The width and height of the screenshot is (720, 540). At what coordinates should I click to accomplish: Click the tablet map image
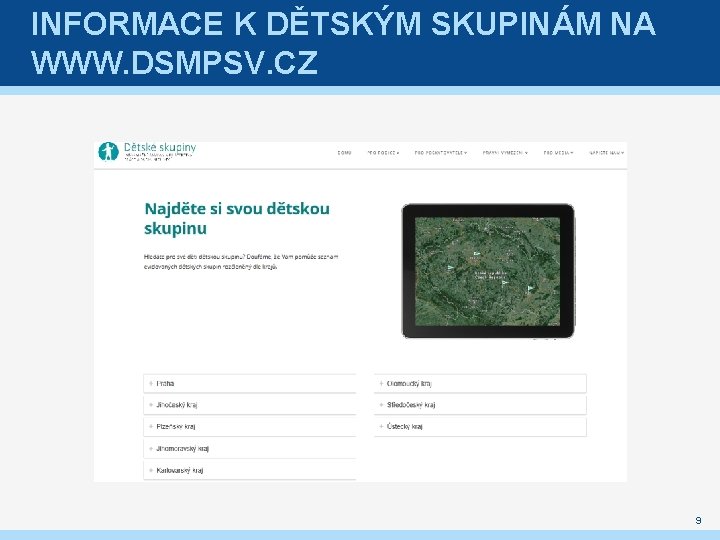pos(488,271)
